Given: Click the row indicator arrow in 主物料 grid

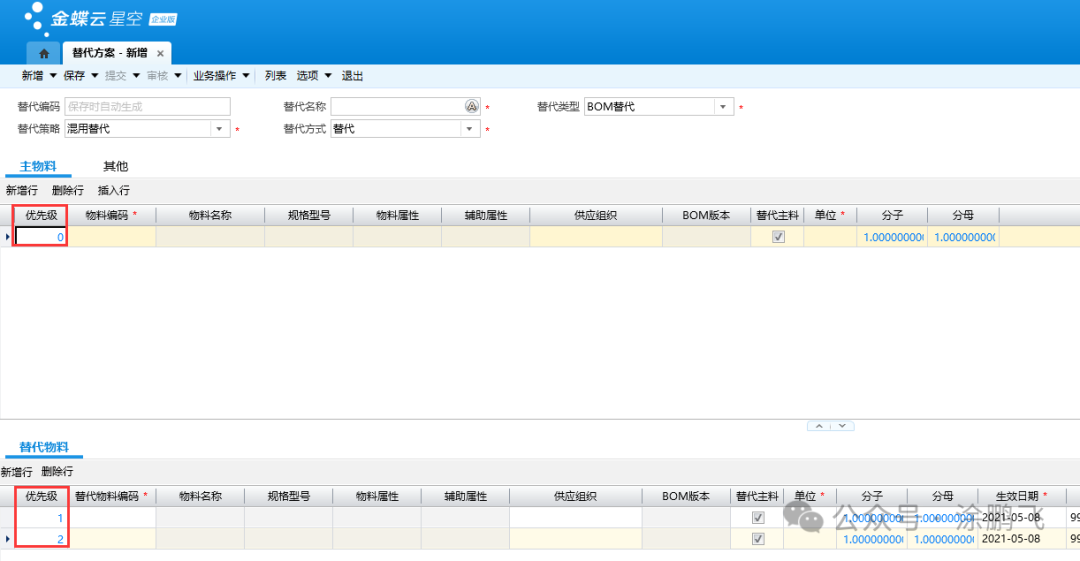Looking at the screenshot, I should coord(8,237).
